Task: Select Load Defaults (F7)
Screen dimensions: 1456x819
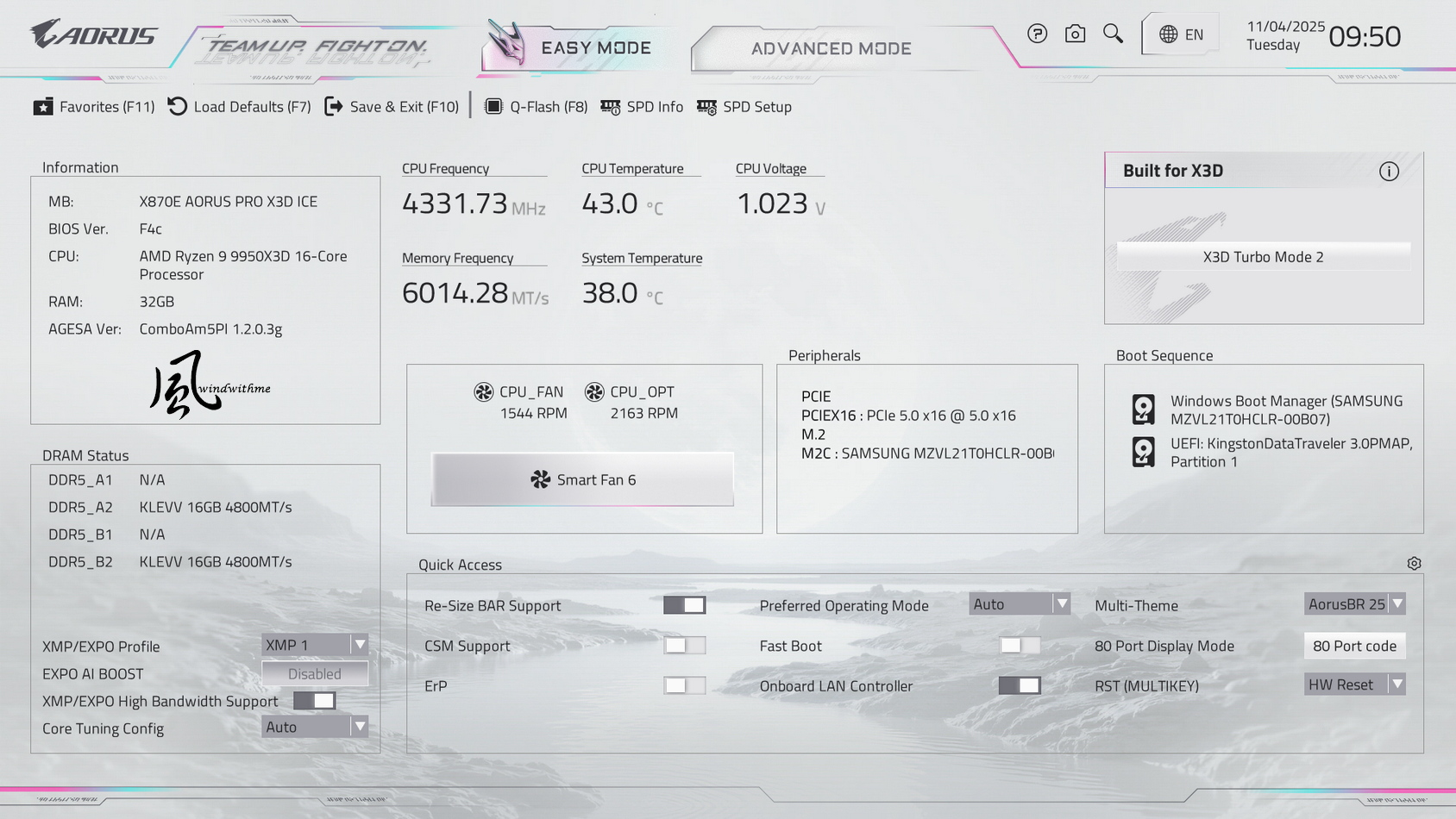Action: pyautogui.click(x=239, y=107)
